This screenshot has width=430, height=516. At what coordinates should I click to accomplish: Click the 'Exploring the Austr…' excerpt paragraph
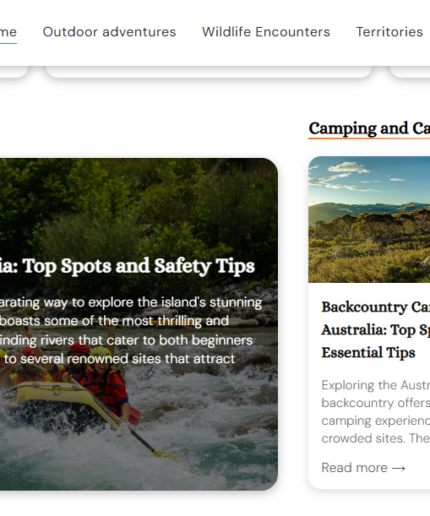pos(376,411)
